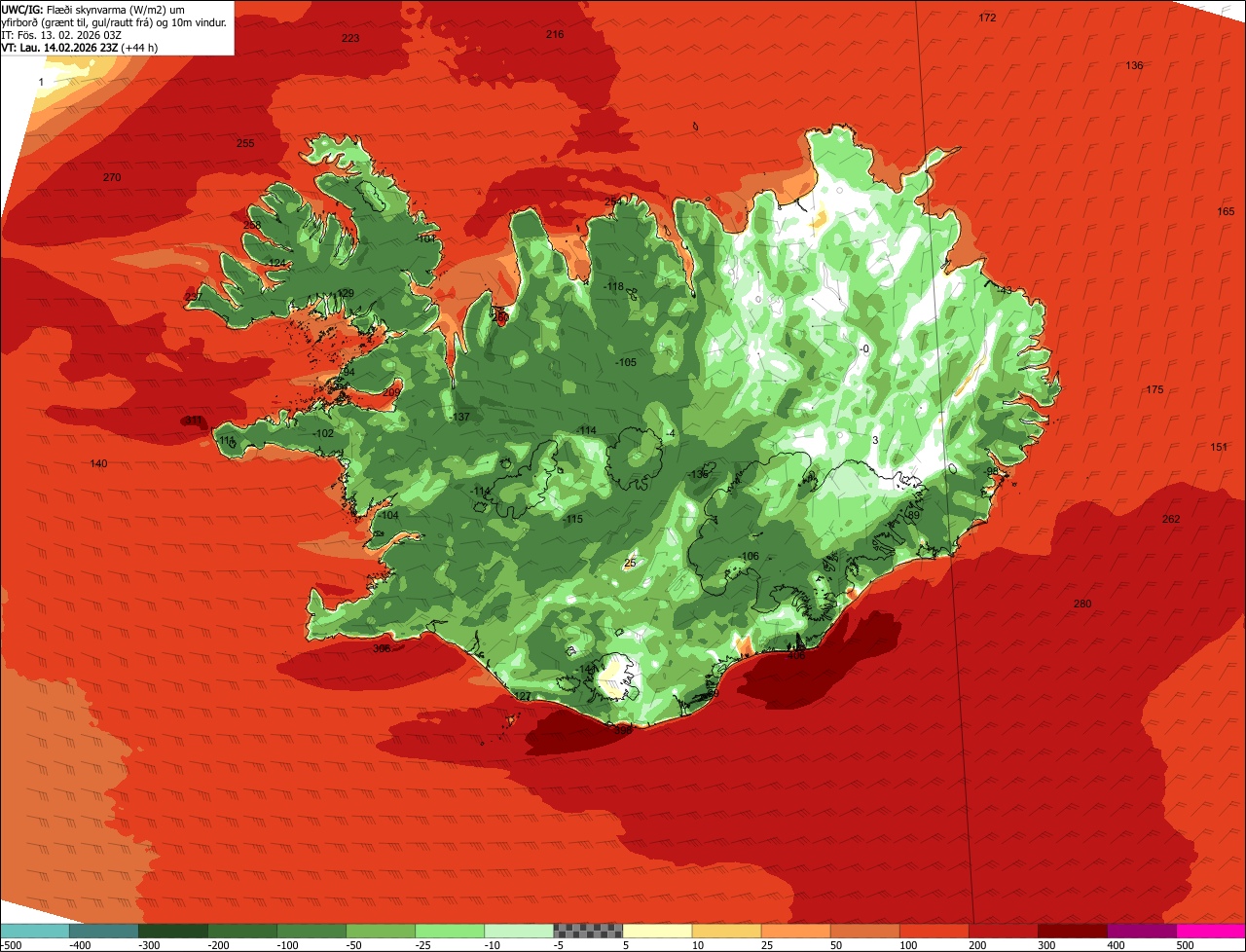Image resolution: width=1246 pixels, height=952 pixels.
Task: Pick the land value -106
Action: coord(748,556)
